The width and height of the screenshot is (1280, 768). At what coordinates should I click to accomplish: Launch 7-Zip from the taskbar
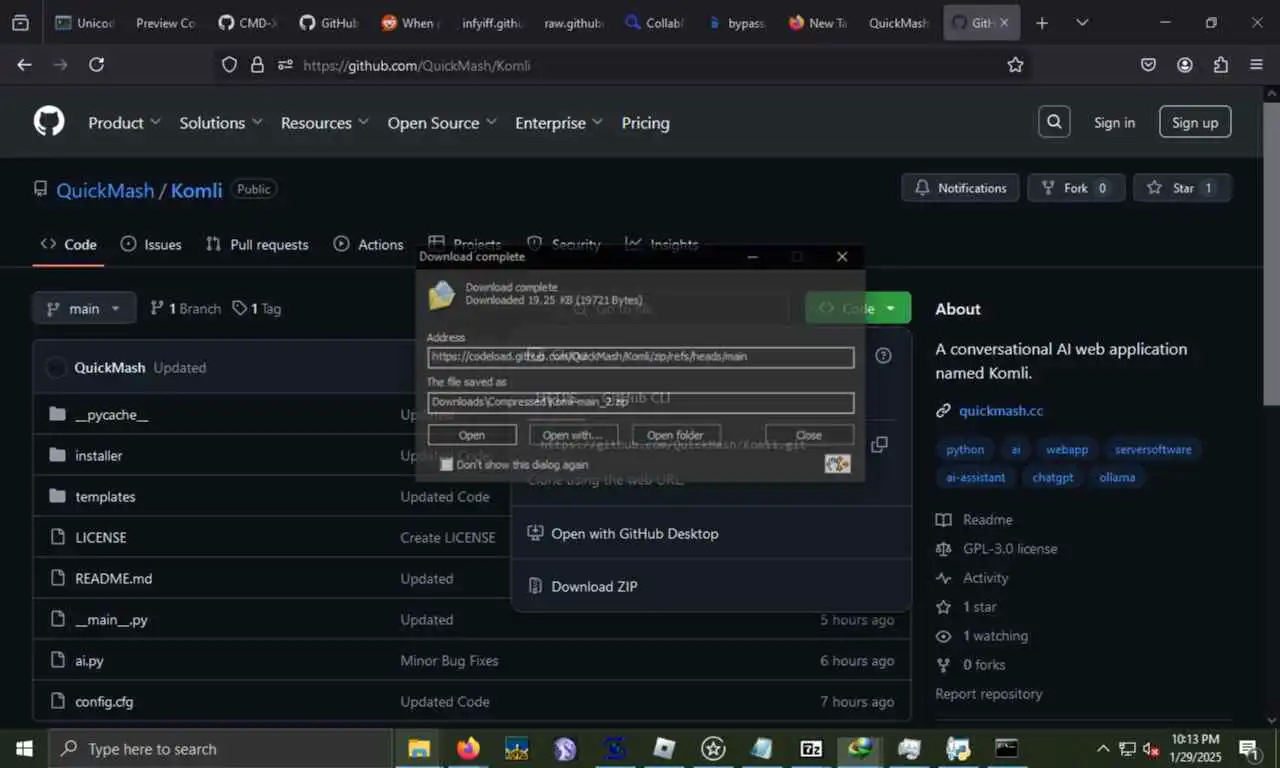tap(811, 748)
